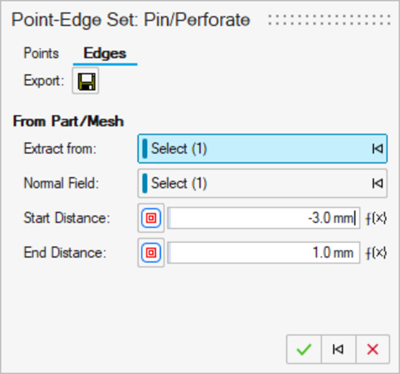Click the Export save disk icon

point(86,81)
